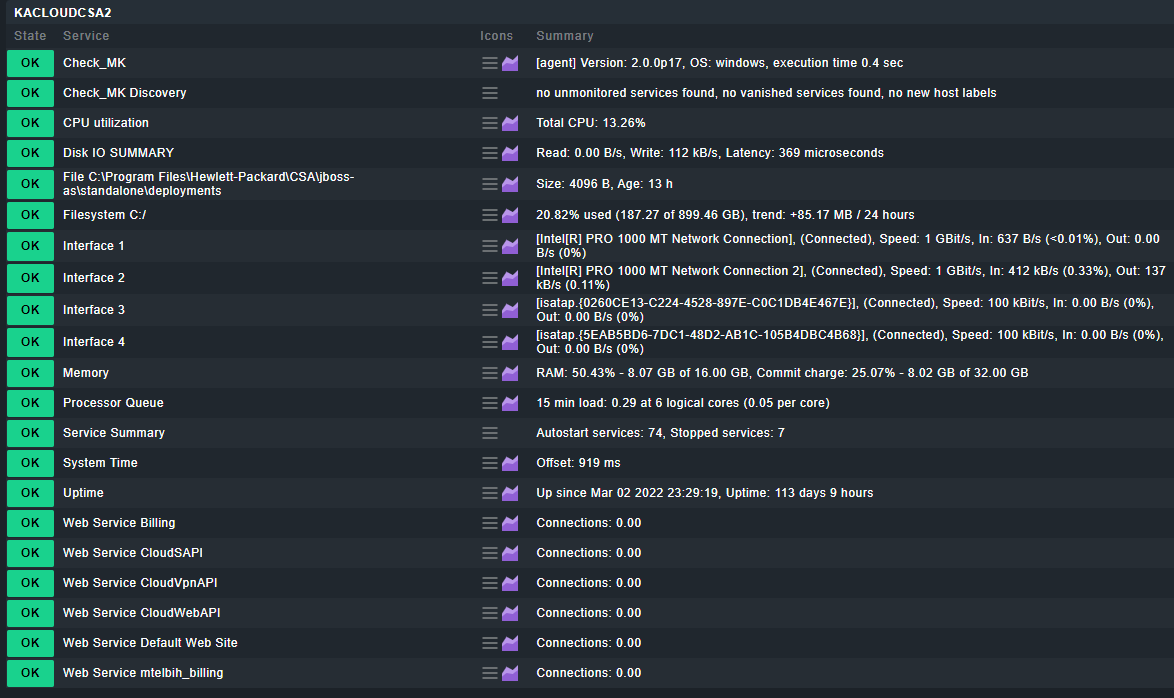Open the Uptime service link
Viewport: 1174px width, 698px height.
83,493
